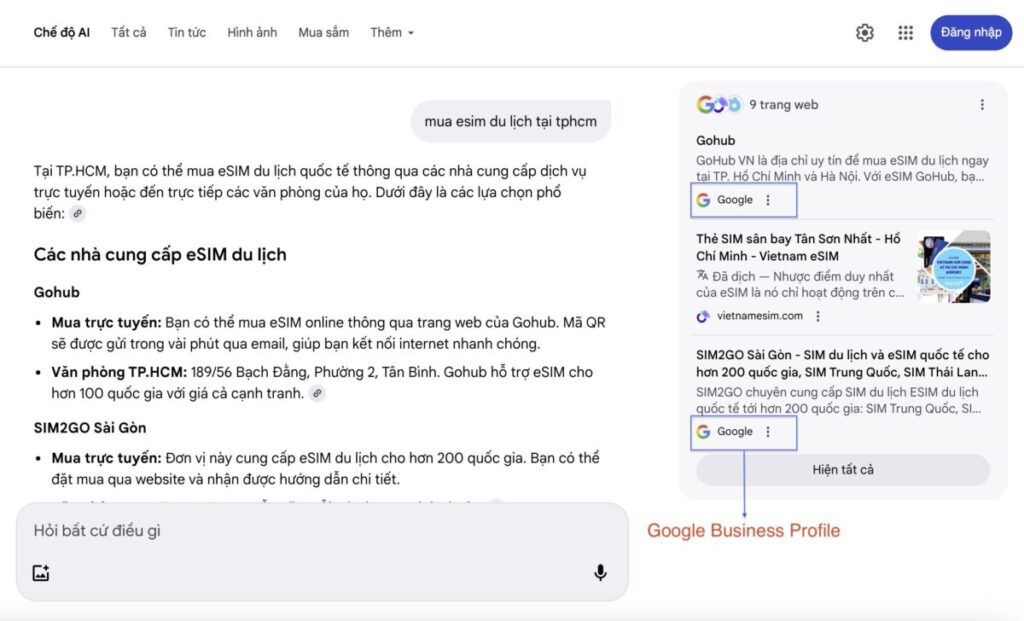Image resolution: width=1024 pixels, height=621 pixels.
Task: Open the Tân Sơn Nhất SIM result thumbnail
Action: (x=953, y=266)
